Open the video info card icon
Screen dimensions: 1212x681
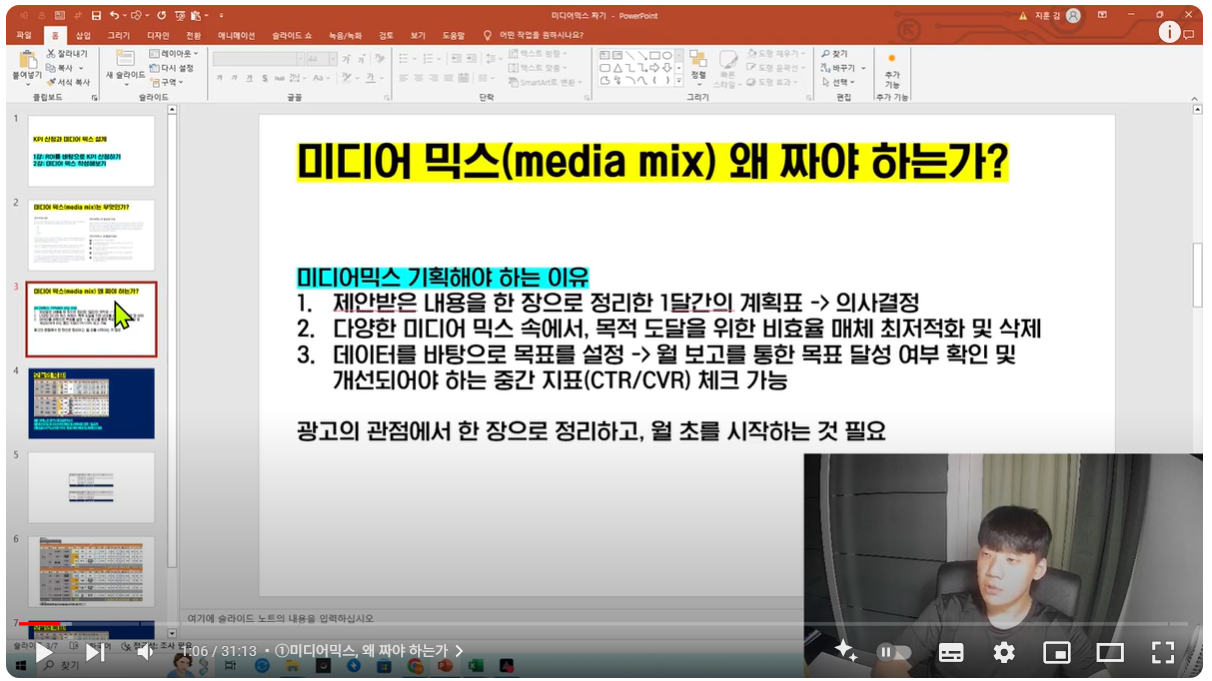coord(1169,32)
